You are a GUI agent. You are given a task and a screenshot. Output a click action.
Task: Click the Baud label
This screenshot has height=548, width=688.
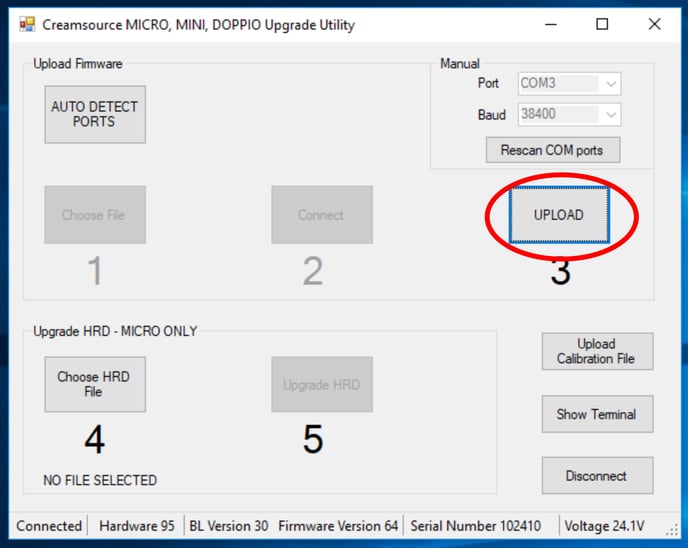(491, 115)
